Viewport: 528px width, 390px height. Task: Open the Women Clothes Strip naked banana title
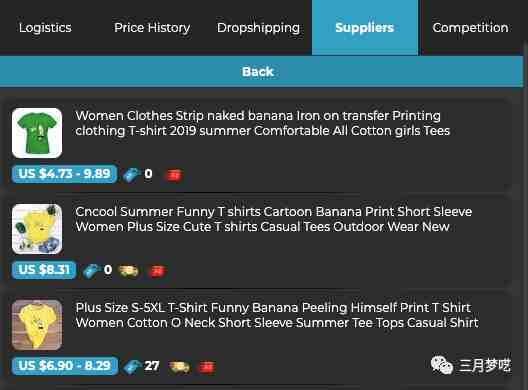(263, 123)
